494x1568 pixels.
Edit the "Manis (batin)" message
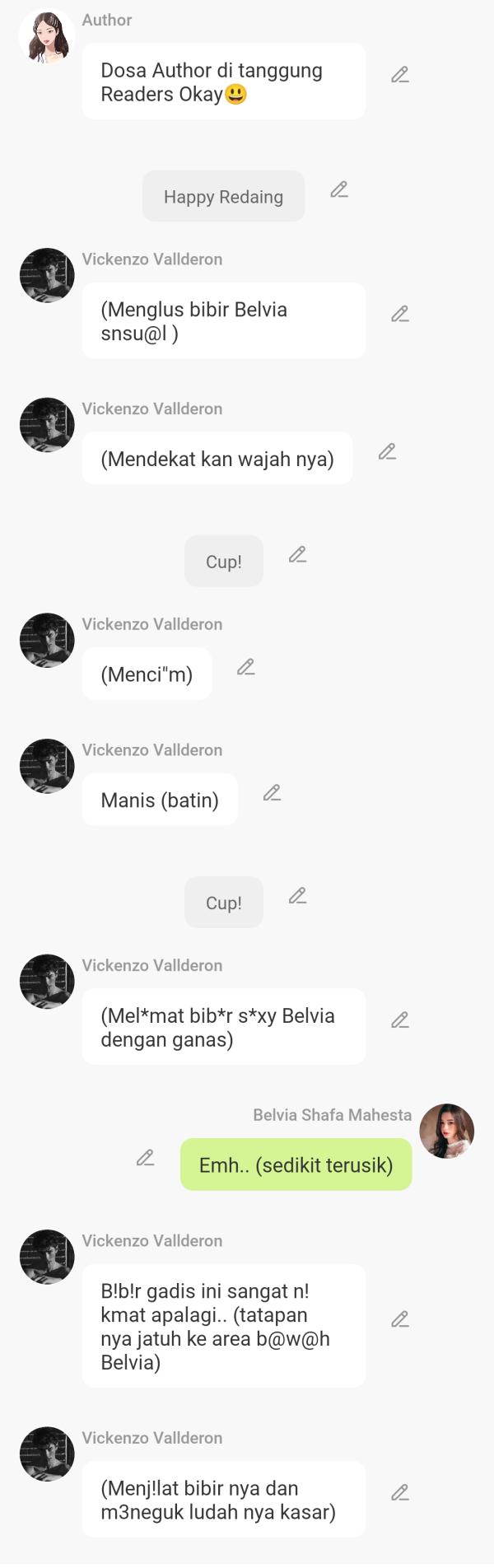pyautogui.click(x=273, y=793)
